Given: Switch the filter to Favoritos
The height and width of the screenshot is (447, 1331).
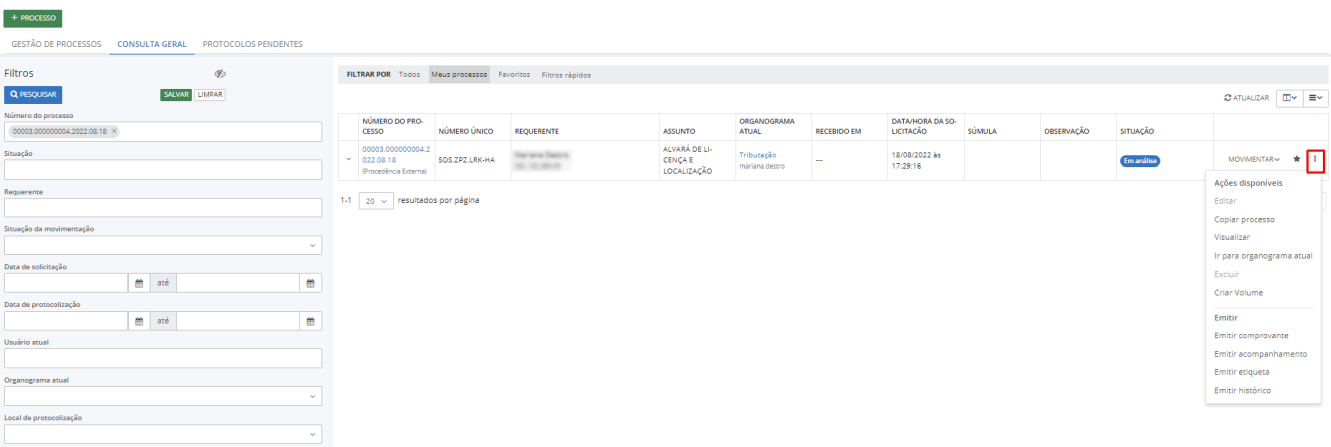Looking at the screenshot, I should click(x=514, y=75).
